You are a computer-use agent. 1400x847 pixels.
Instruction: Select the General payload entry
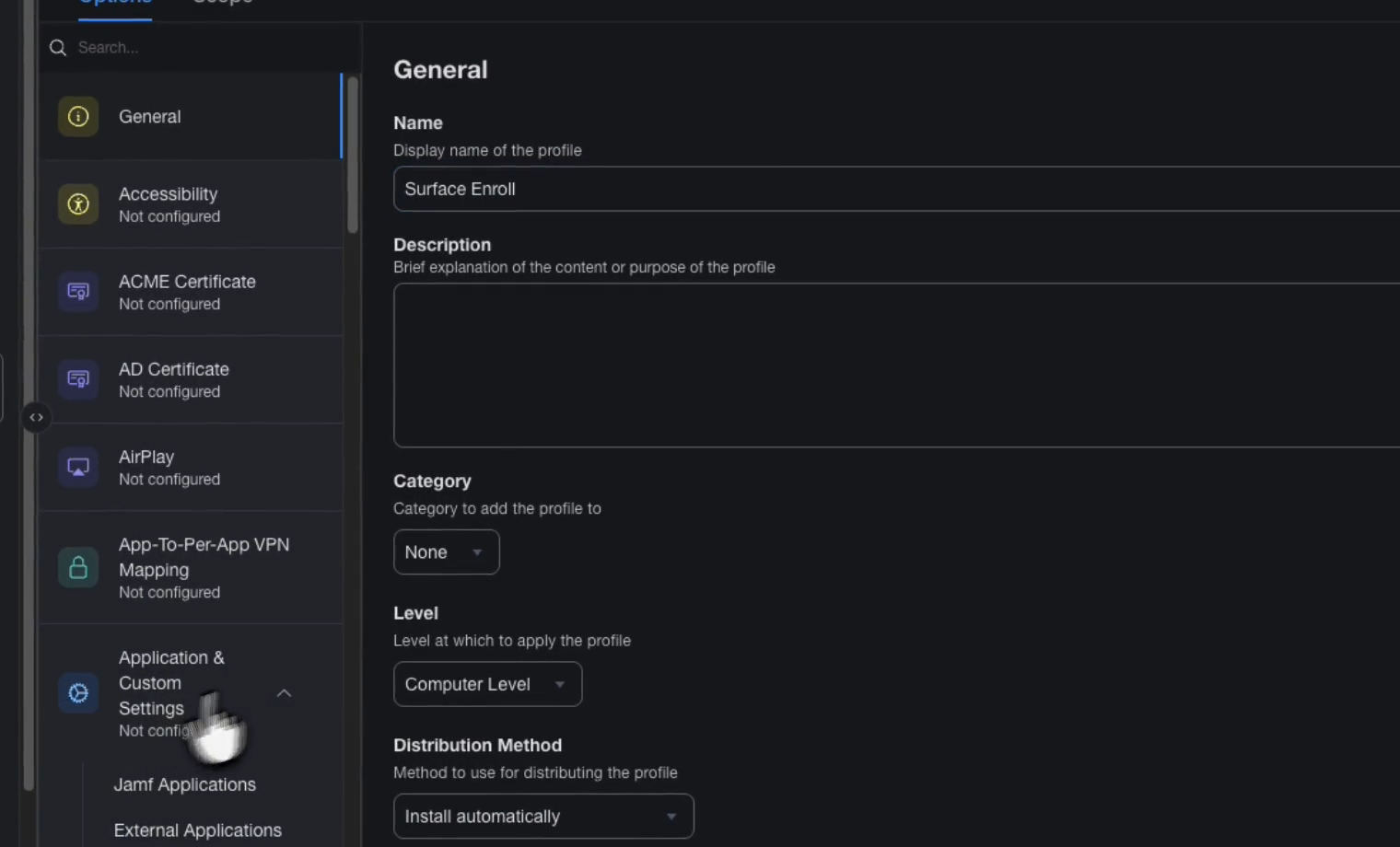(191, 117)
